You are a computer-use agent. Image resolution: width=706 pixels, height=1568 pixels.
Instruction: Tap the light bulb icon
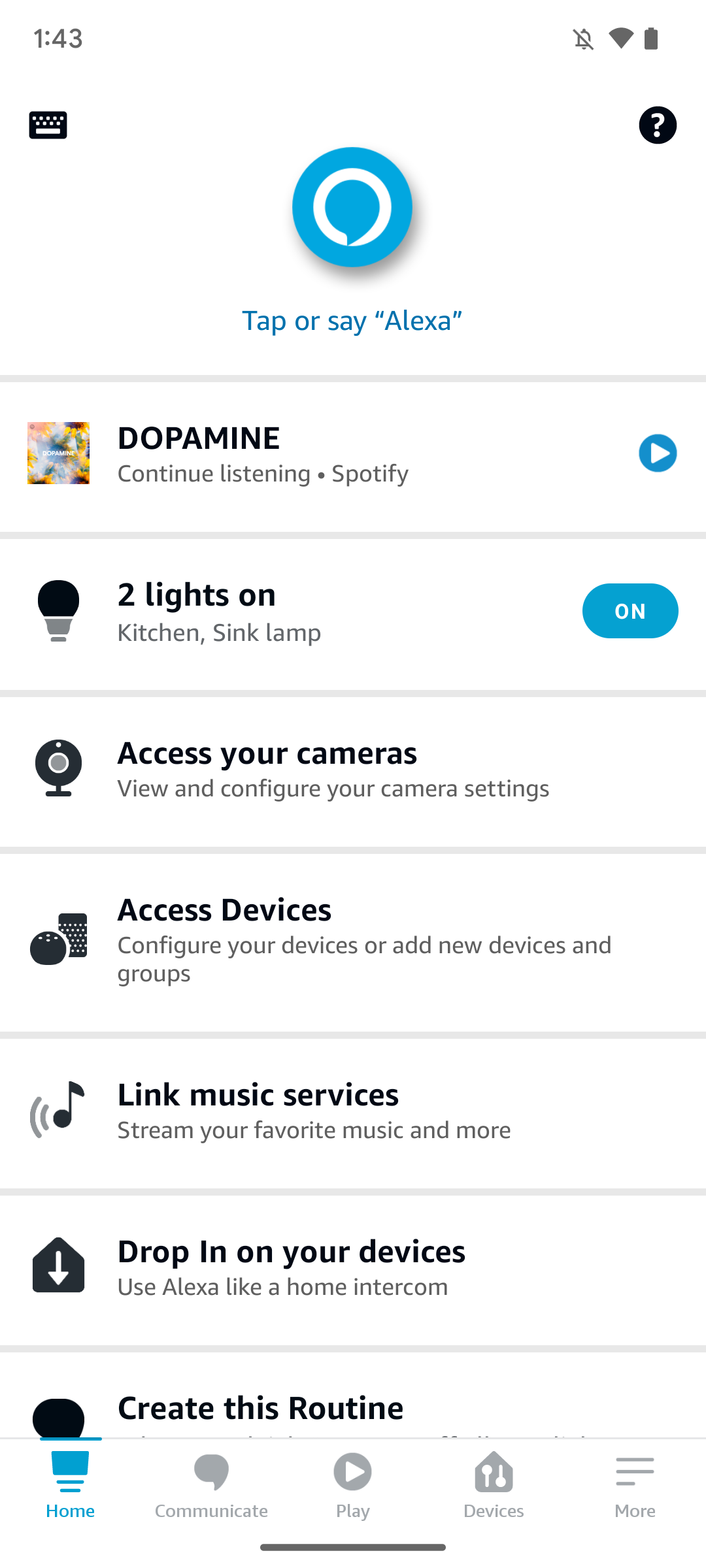pos(58,611)
